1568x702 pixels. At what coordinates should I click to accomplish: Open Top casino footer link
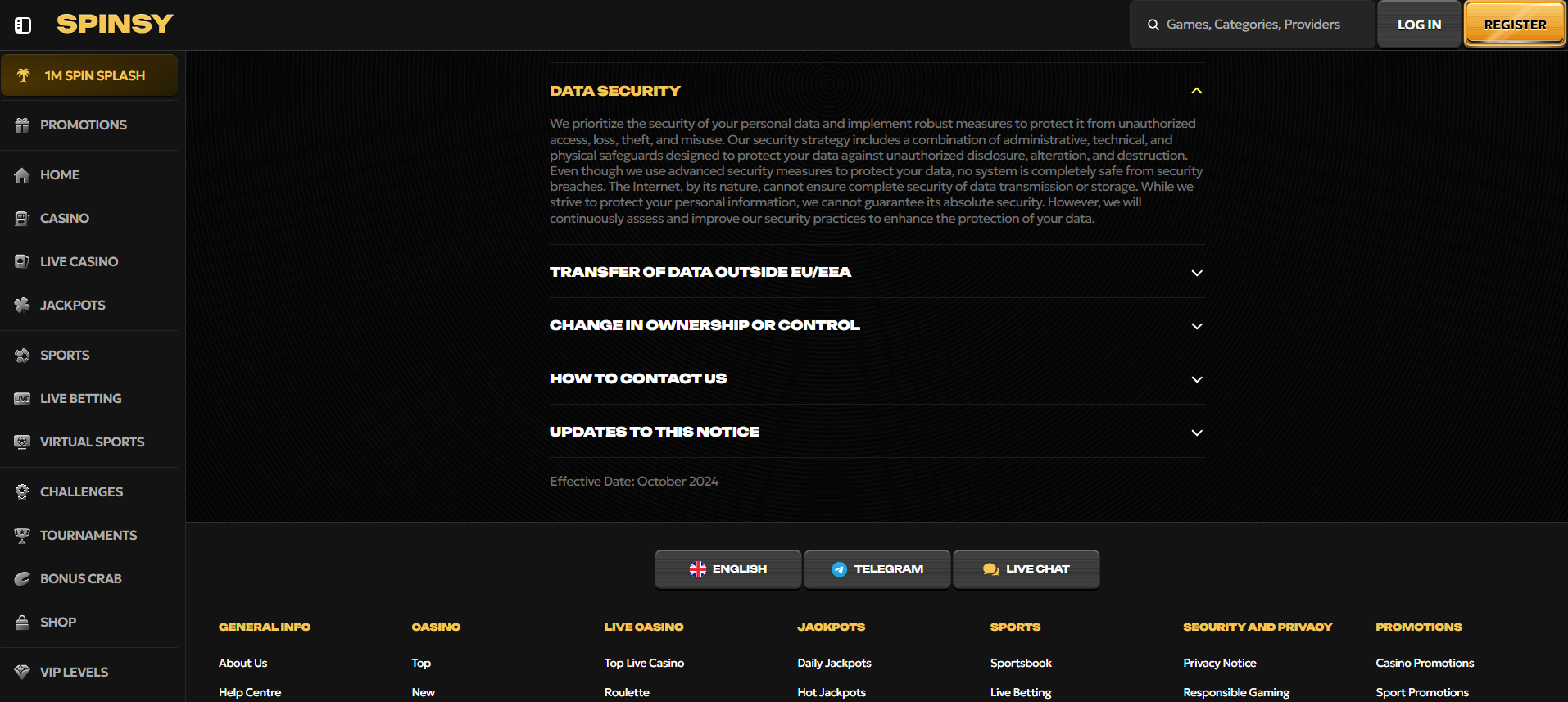tap(421, 664)
